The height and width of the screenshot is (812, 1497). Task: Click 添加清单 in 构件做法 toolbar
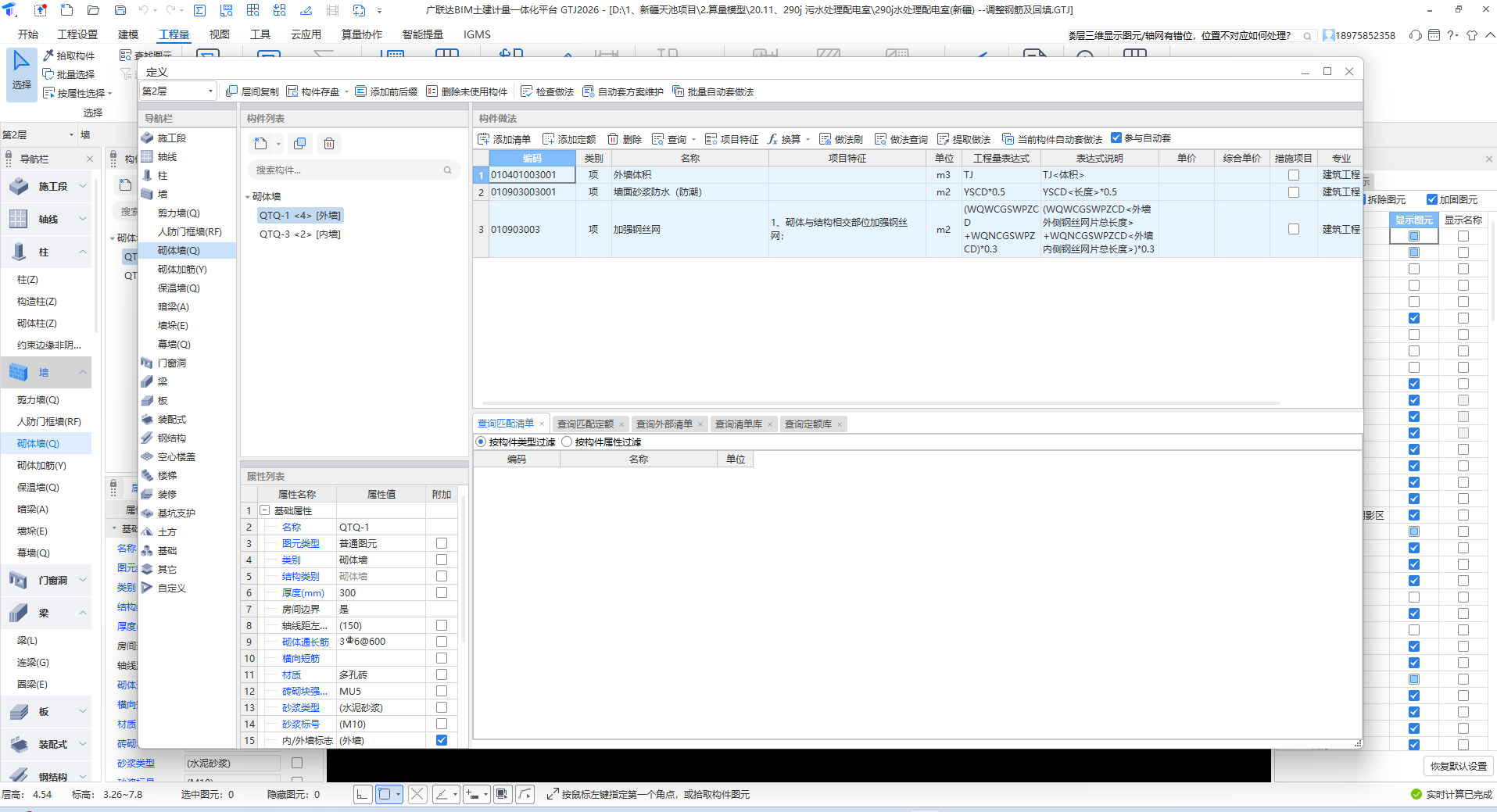[x=504, y=139]
